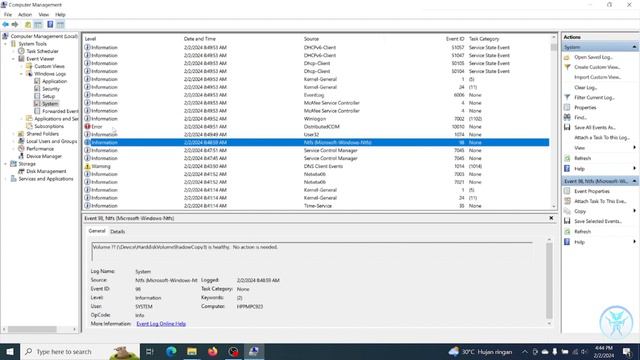The image size is (640, 360).
Task: Select Task Scheduler in the tree
Action: [x=42, y=51]
